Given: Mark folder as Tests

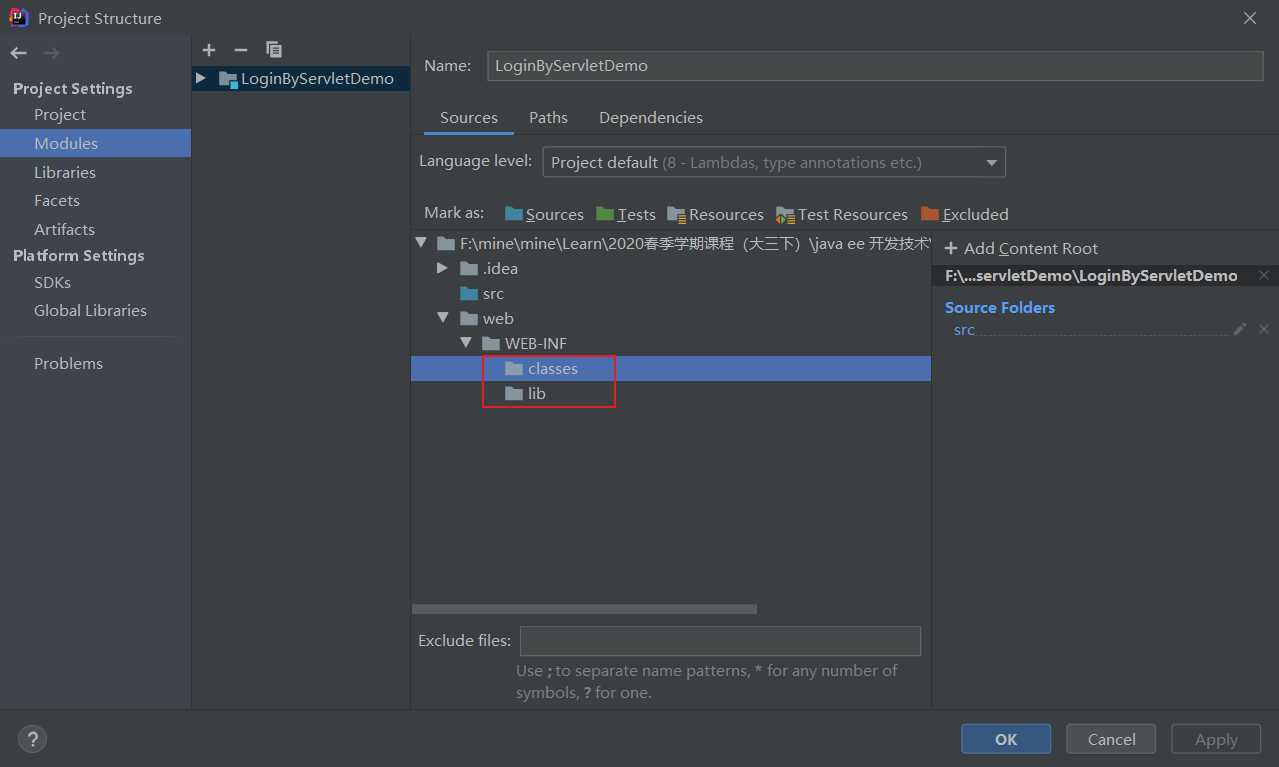Looking at the screenshot, I should point(626,214).
